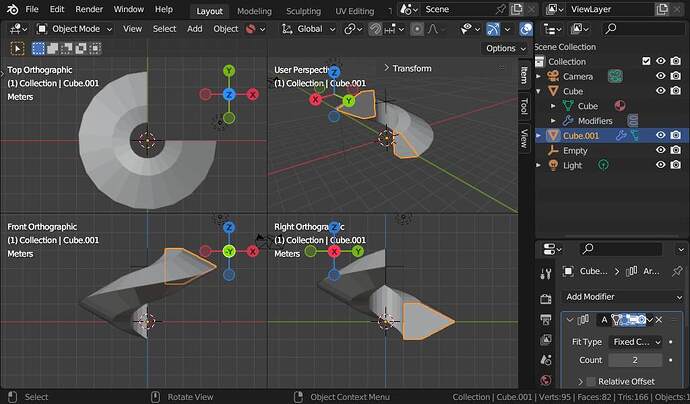690x404 pixels.
Task: Click the outliner search field
Action: pos(644,29)
